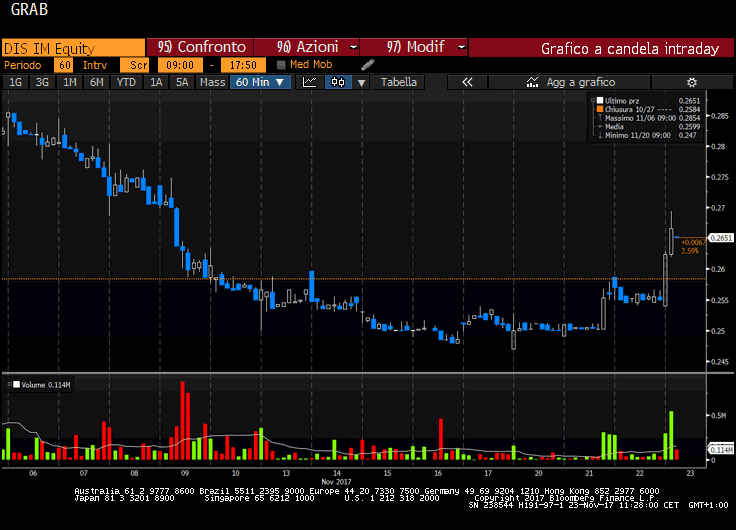Select the 1G time range
The image size is (736, 530).
(x=15, y=82)
